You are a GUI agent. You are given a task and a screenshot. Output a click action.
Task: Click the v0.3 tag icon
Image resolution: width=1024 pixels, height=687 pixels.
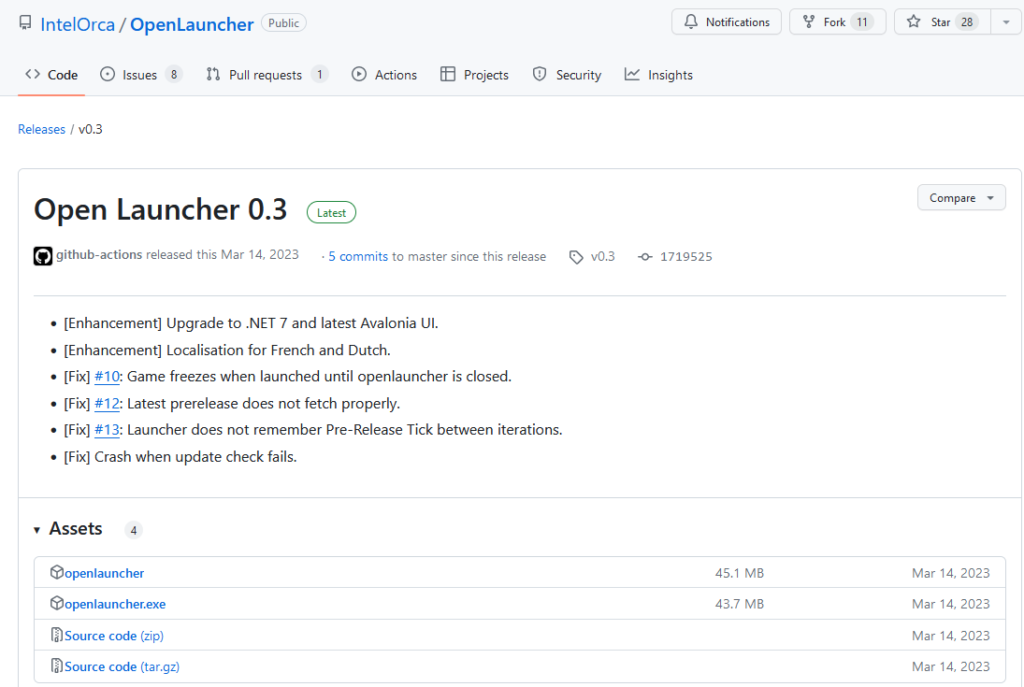pyautogui.click(x=576, y=257)
